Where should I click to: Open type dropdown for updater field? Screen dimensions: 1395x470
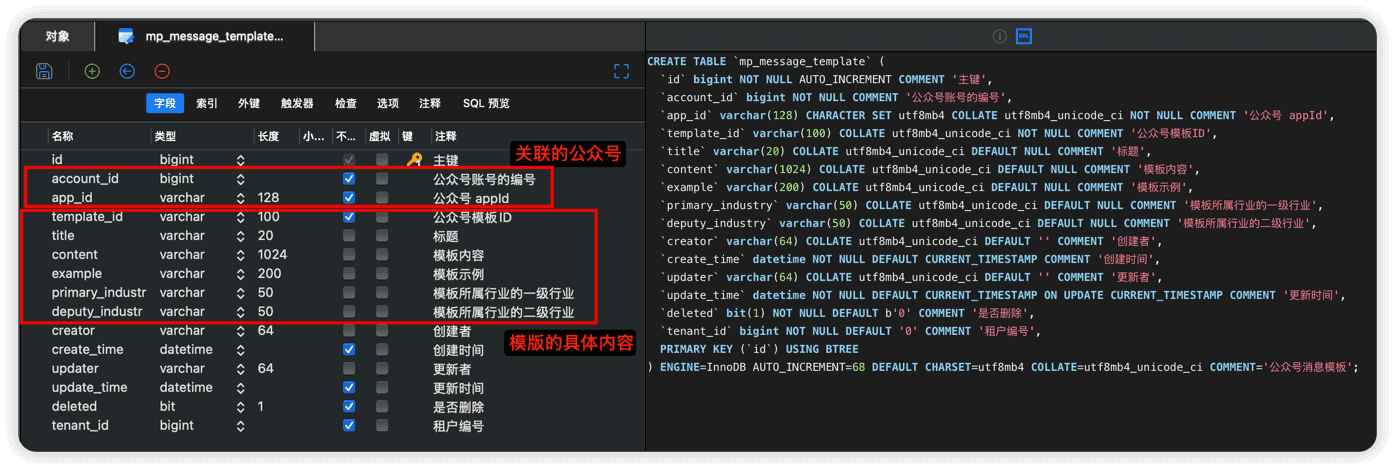tap(241, 369)
